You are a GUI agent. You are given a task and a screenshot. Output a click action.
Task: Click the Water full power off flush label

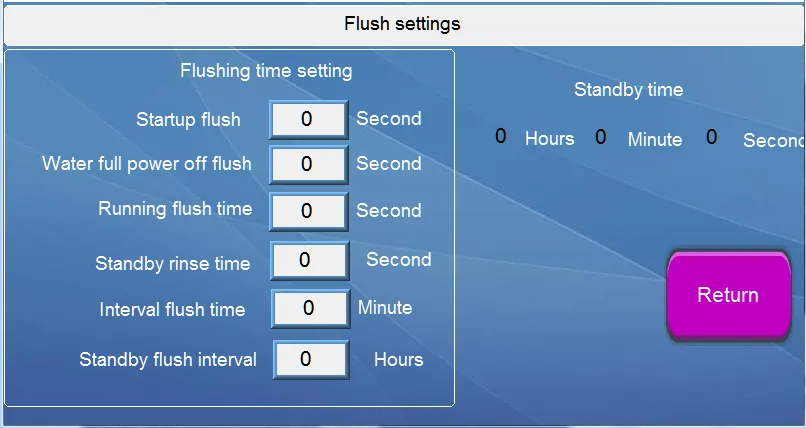(147, 163)
